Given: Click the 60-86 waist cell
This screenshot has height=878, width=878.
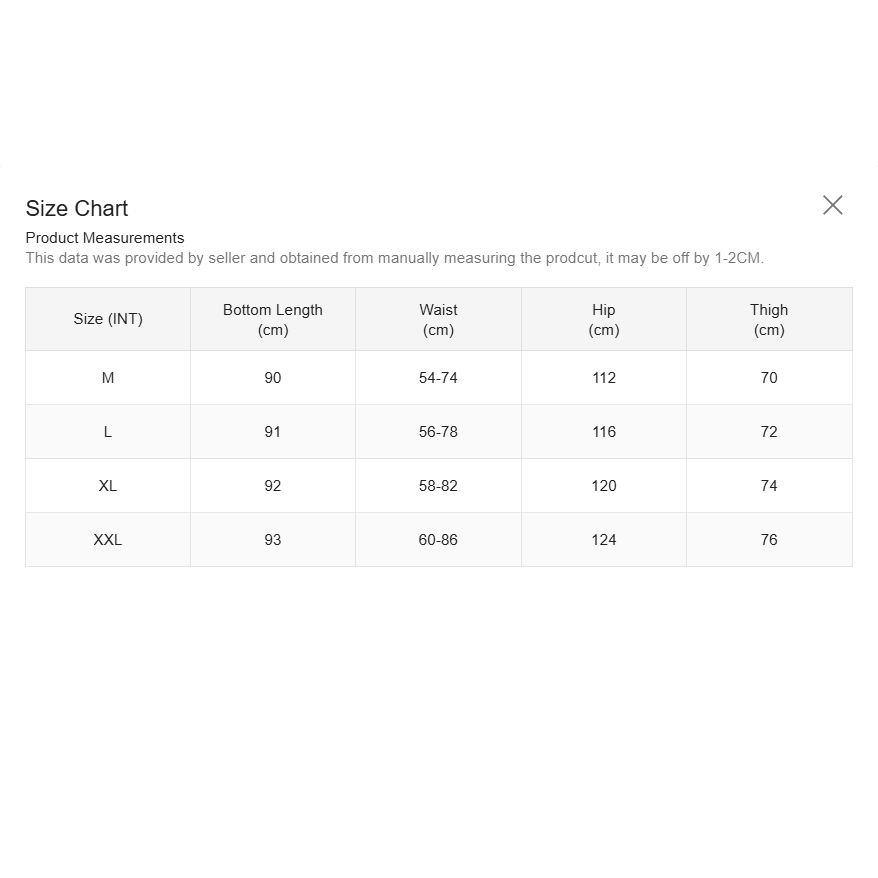Looking at the screenshot, I should pyautogui.click(x=438, y=540).
